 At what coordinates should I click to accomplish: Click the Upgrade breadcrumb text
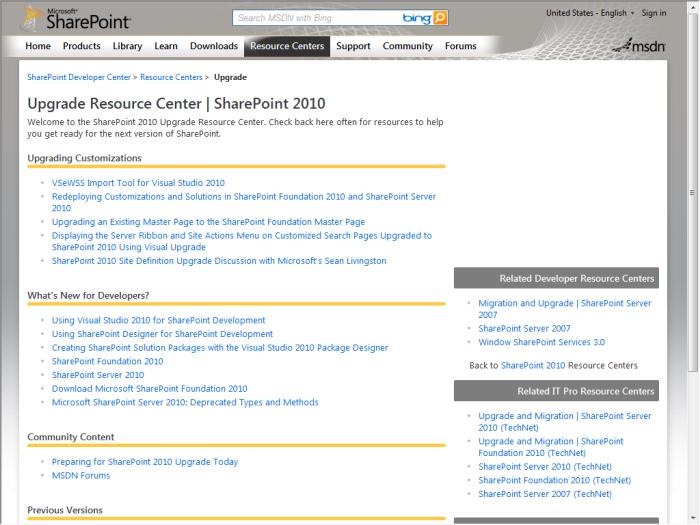pos(230,77)
